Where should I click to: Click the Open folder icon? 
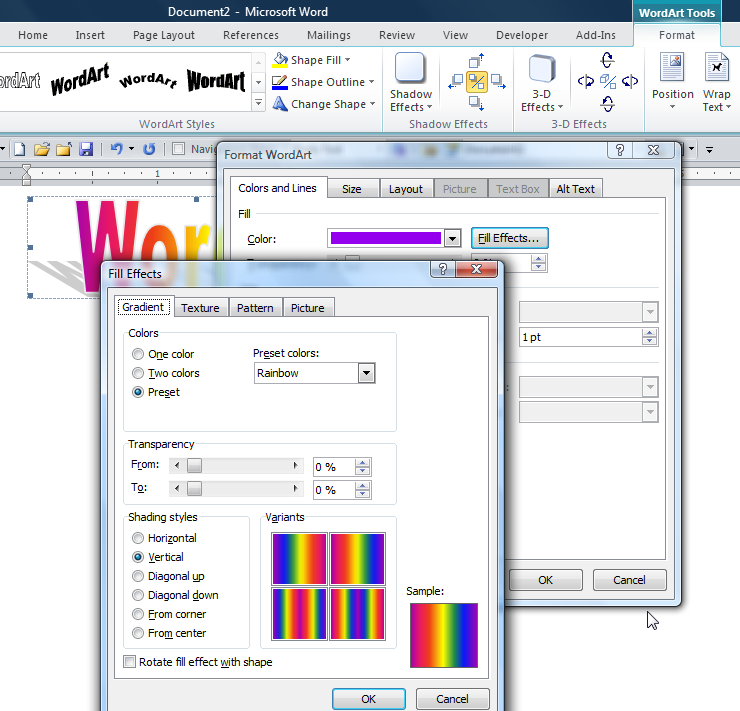coord(42,150)
